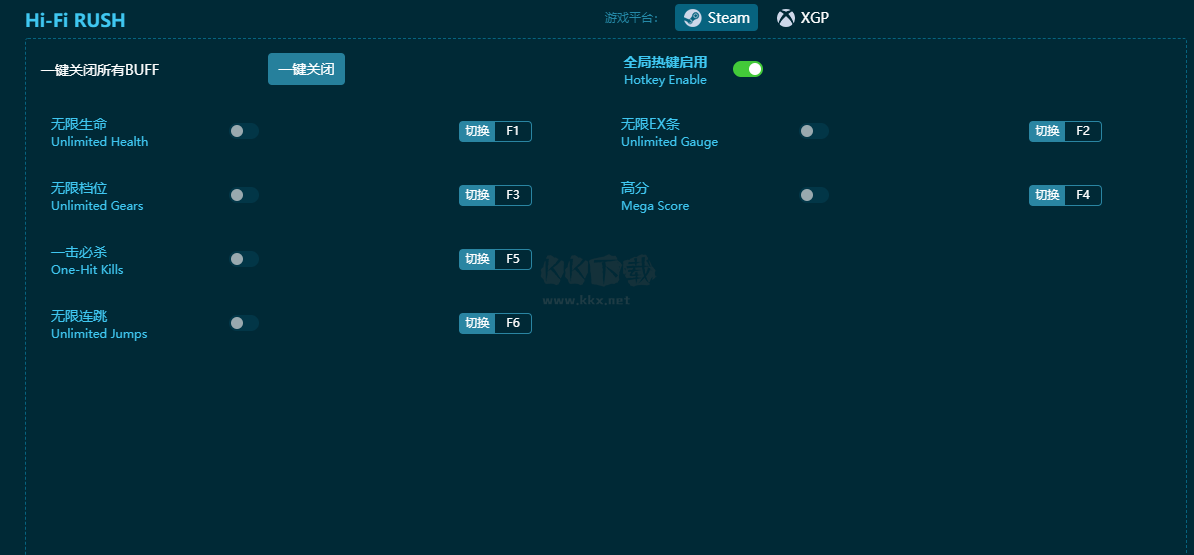Click the Xbox logo icon
Image resolution: width=1194 pixels, height=555 pixels.
[x=786, y=18]
